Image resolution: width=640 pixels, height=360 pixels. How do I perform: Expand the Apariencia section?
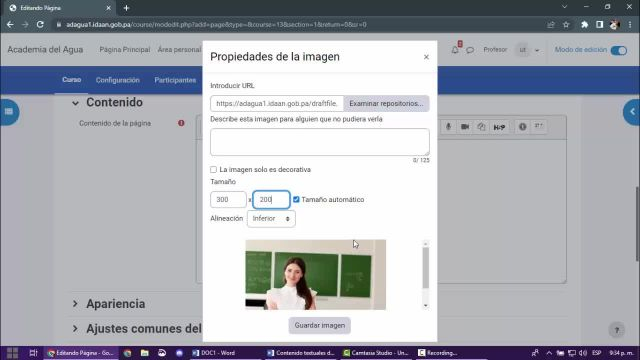tap(75, 304)
